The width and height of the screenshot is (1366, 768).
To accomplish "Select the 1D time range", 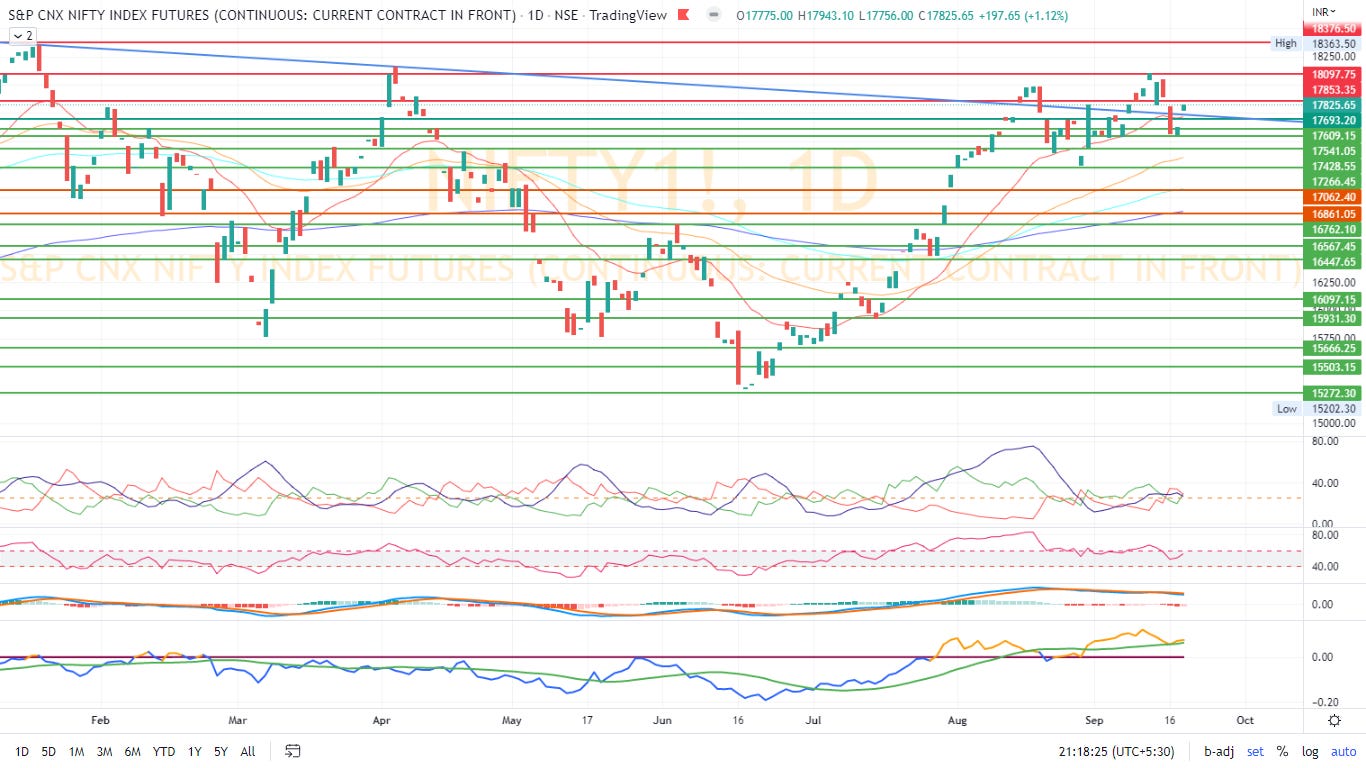I will 21,751.
